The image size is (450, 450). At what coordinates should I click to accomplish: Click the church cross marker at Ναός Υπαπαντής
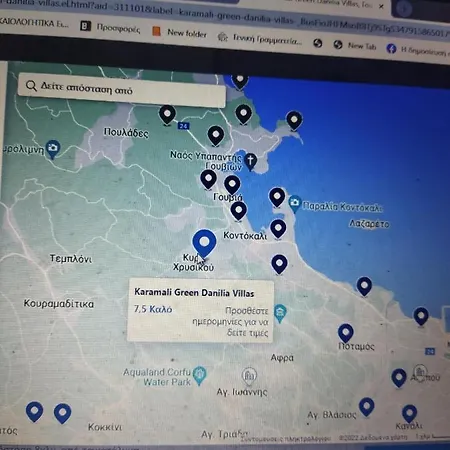pos(250,162)
